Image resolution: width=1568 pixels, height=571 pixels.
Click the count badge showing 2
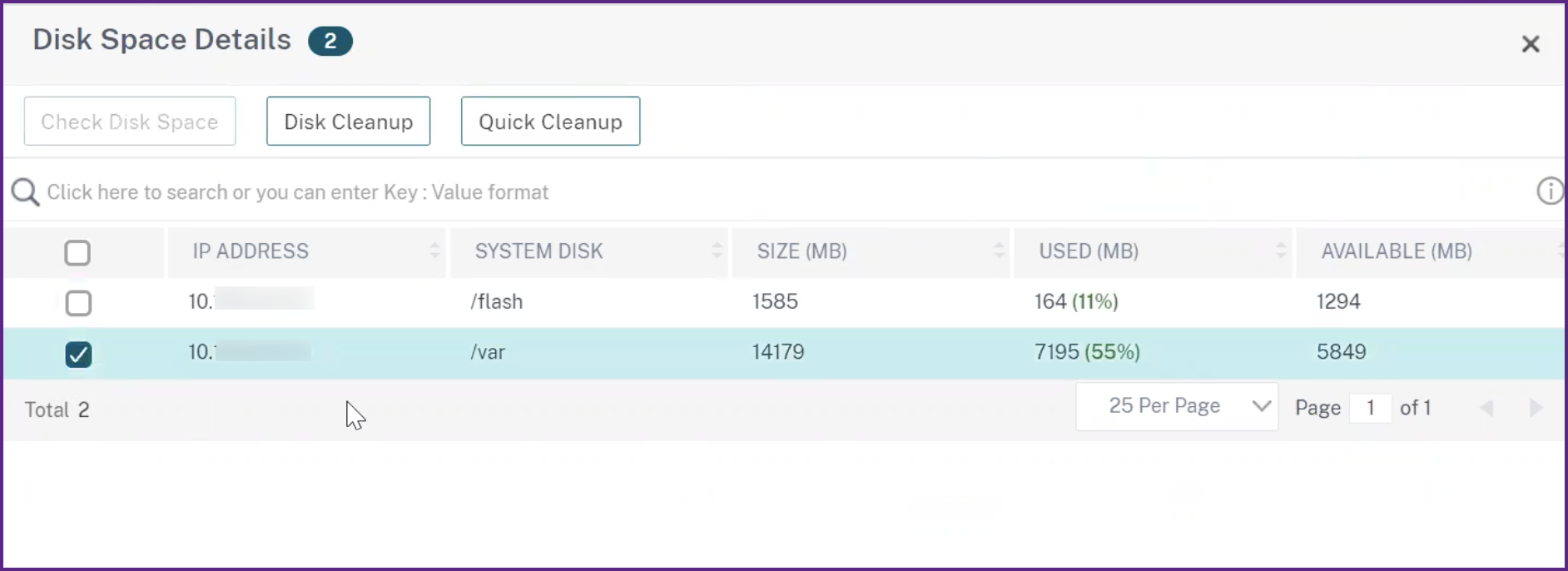coord(330,41)
